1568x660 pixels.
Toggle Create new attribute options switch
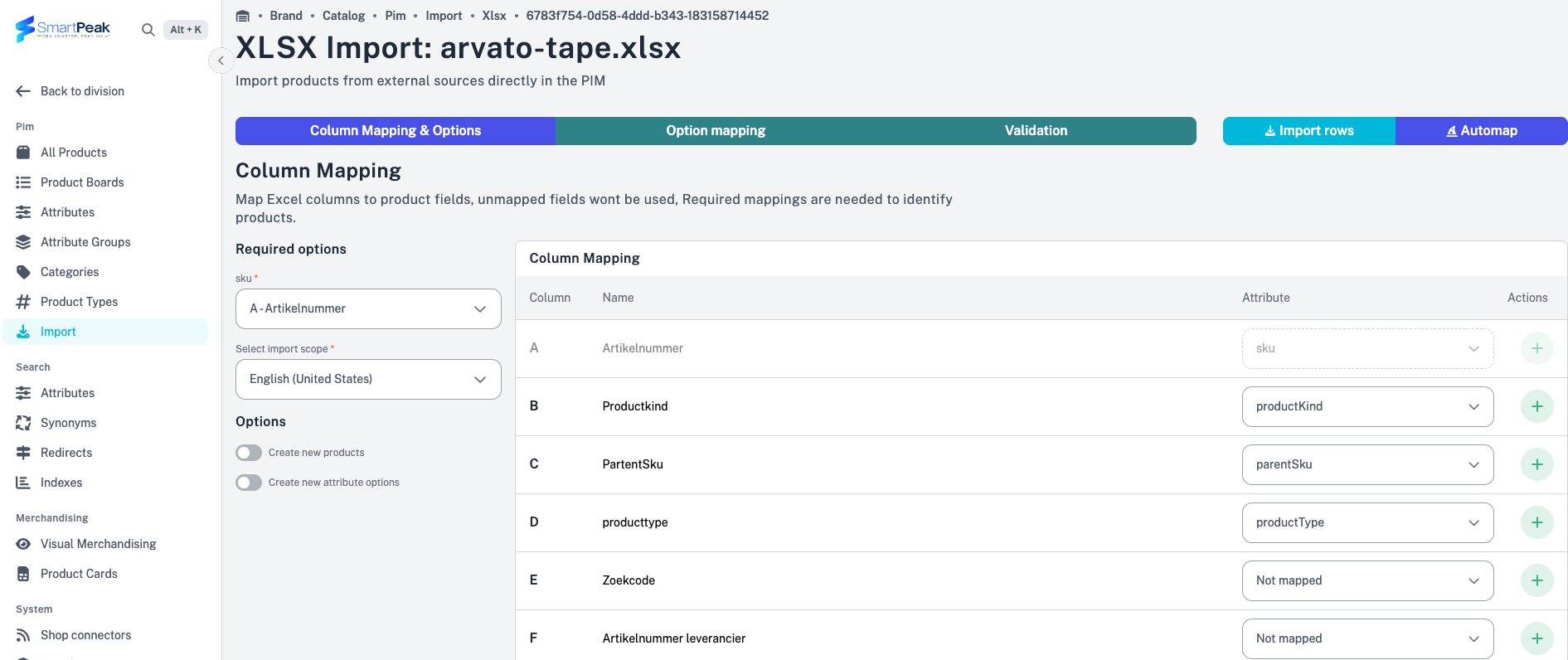click(249, 483)
